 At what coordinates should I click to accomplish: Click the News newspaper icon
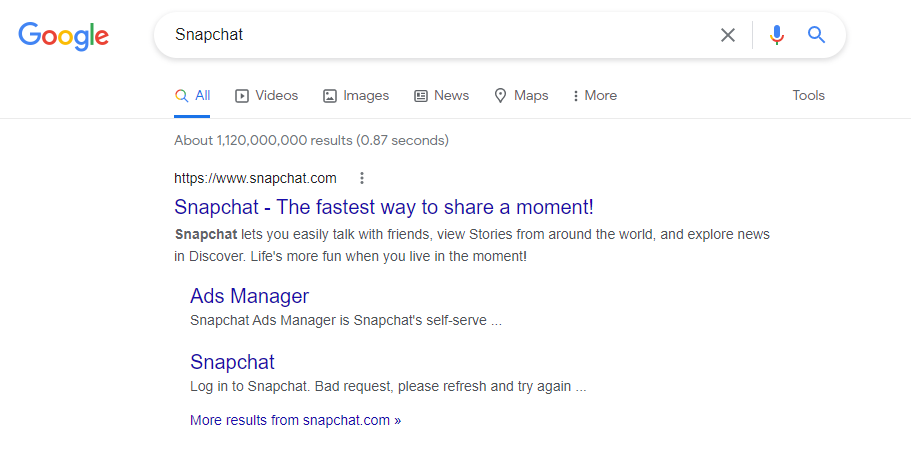click(421, 96)
